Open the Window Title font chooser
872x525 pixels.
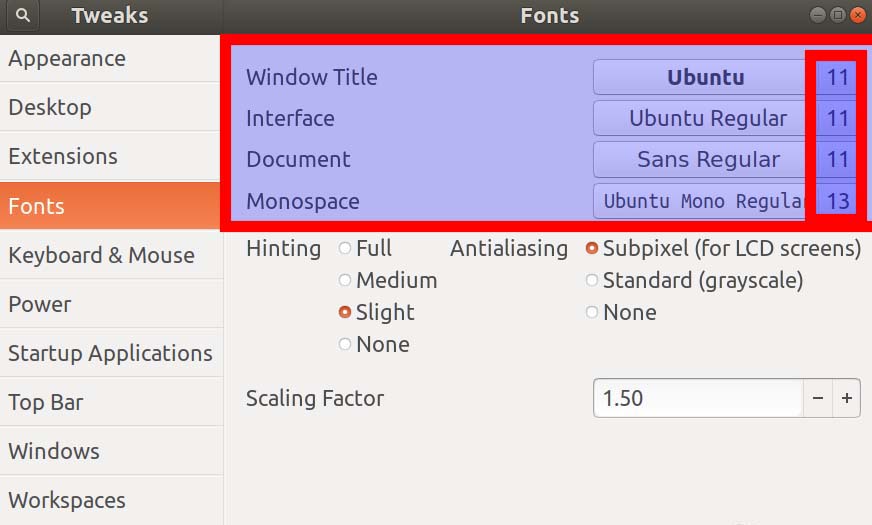[704, 77]
